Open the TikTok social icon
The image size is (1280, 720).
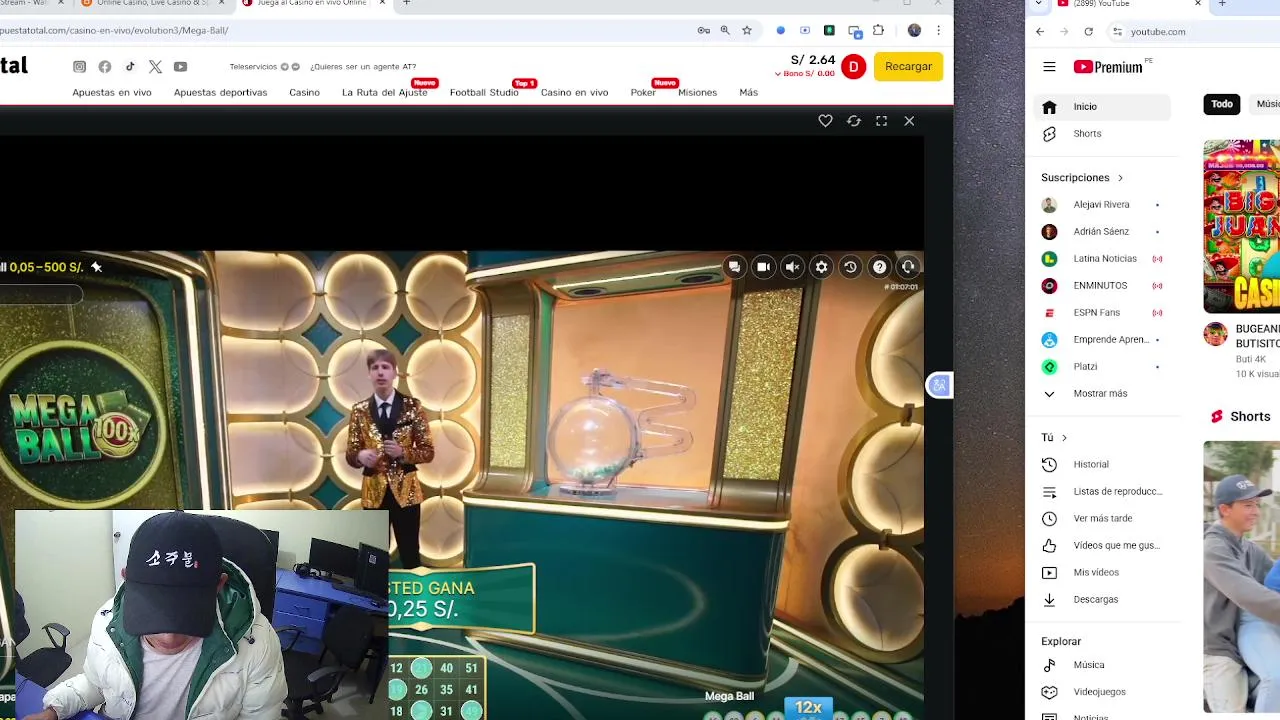coord(130,67)
